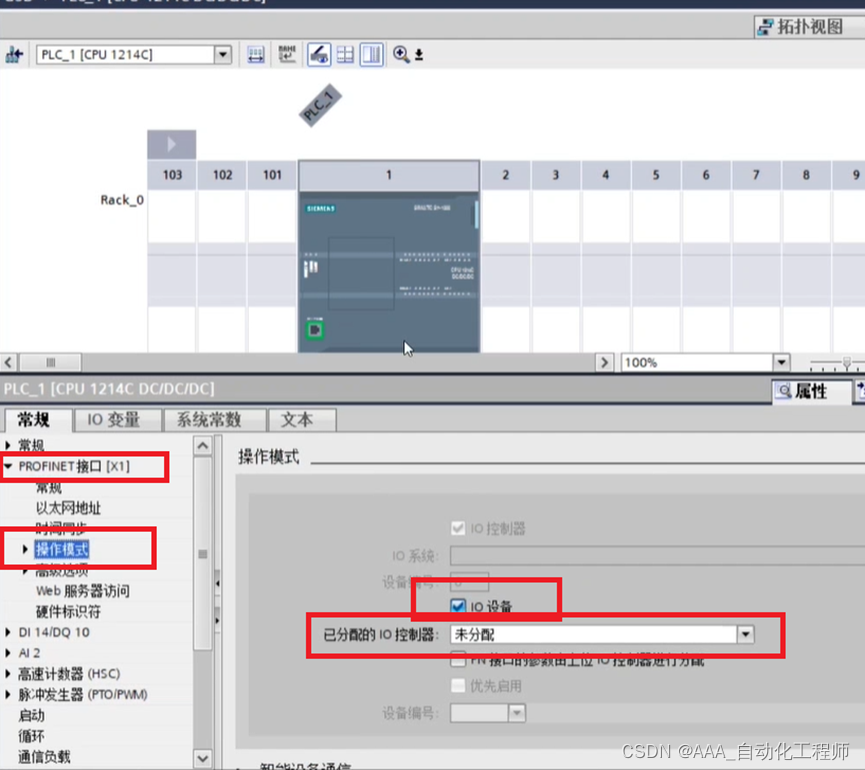Select the 操作模式 tree item

[62, 549]
